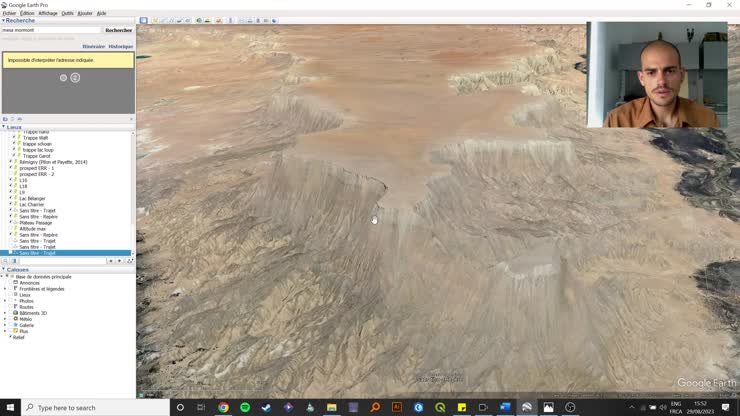Click the Rechercher button
The height and width of the screenshot is (416, 740).
point(118,30)
